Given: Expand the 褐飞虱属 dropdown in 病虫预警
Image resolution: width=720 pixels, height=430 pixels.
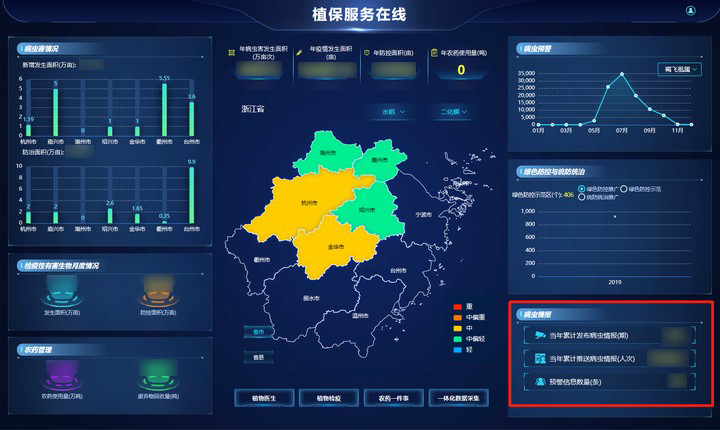Looking at the screenshot, I should click(x=682, y=69).
